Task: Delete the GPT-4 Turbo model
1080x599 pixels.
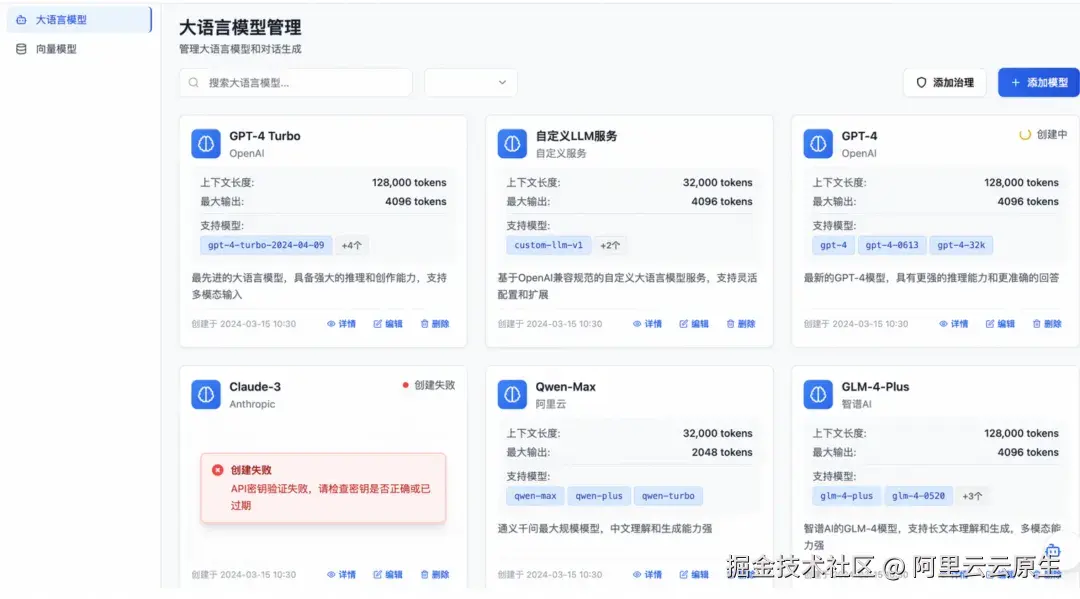Action: tap(435, 324)
